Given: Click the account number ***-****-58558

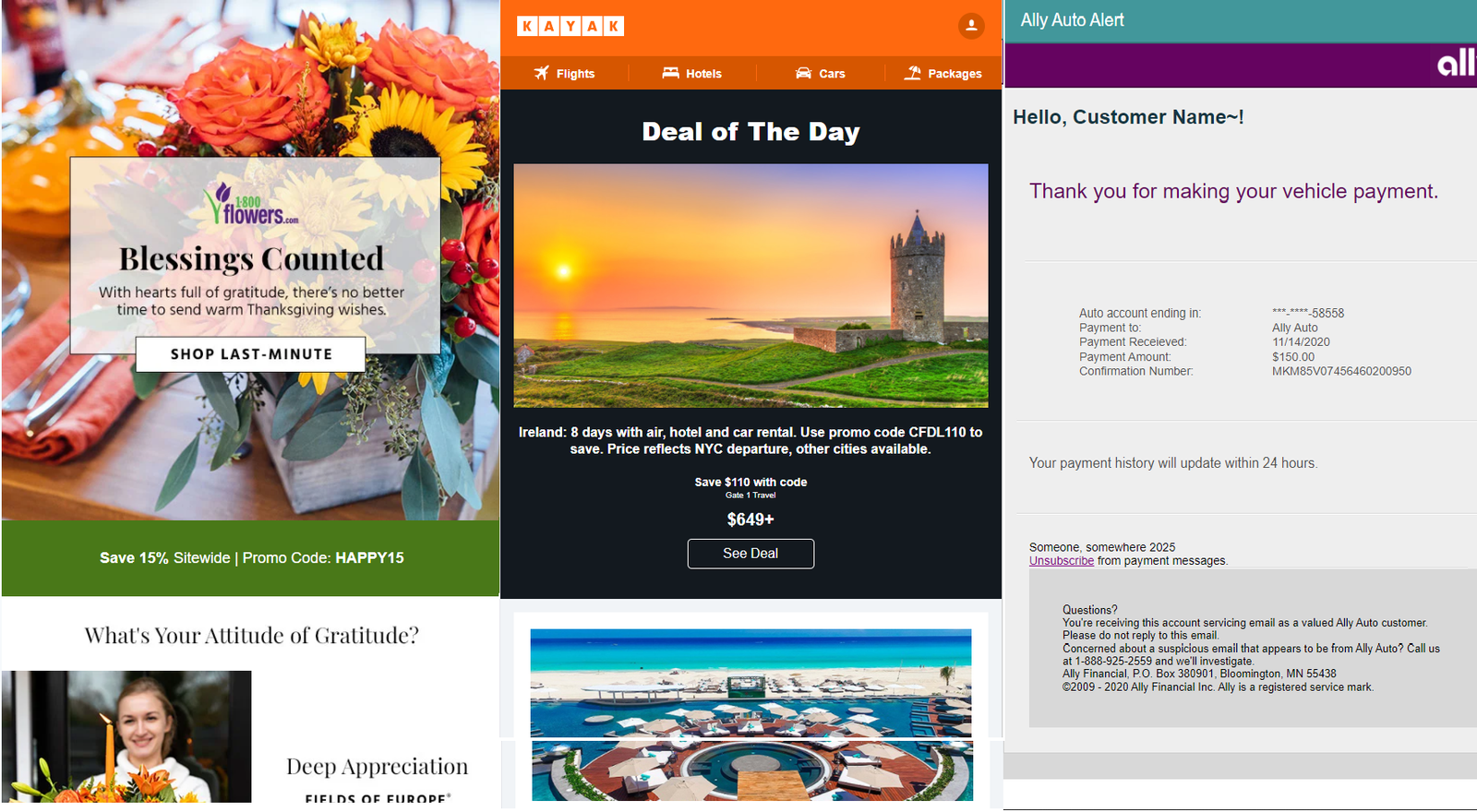Looking at the screenshot, I should click(1308, 314).
